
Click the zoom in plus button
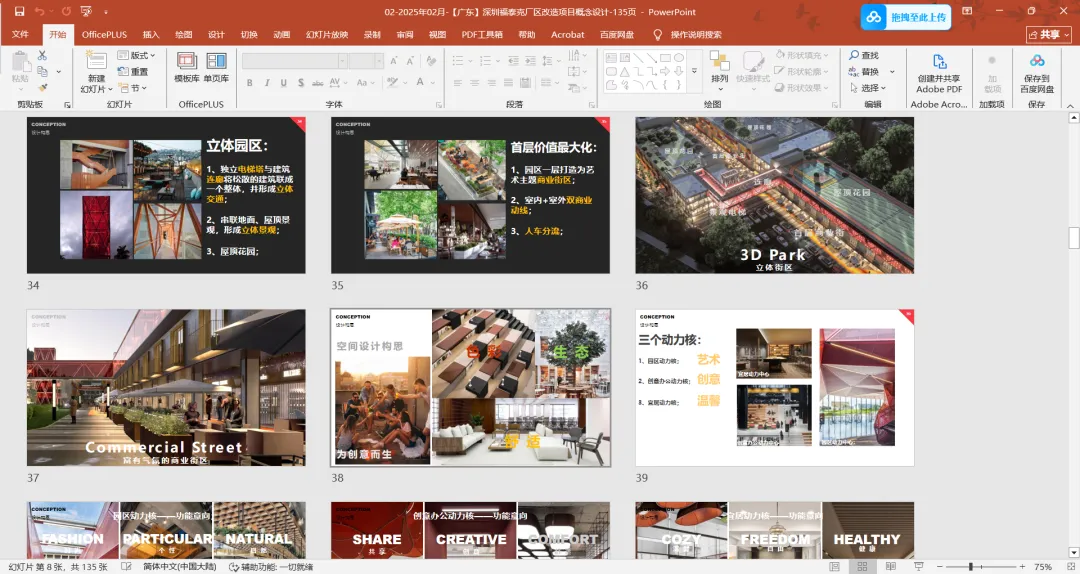(x=1022, y=566)
